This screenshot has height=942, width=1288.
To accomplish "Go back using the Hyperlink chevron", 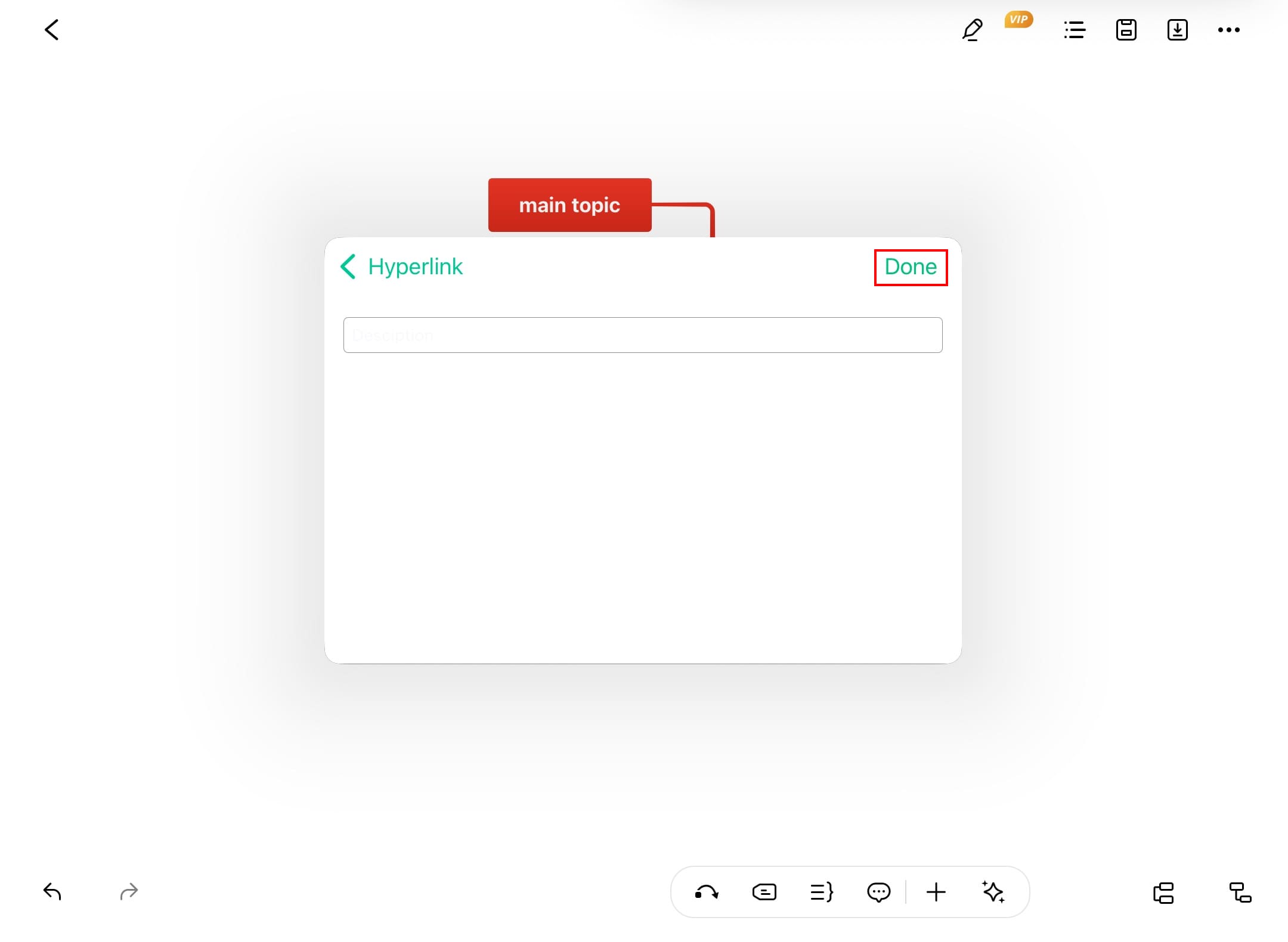I will coord(348,267).
